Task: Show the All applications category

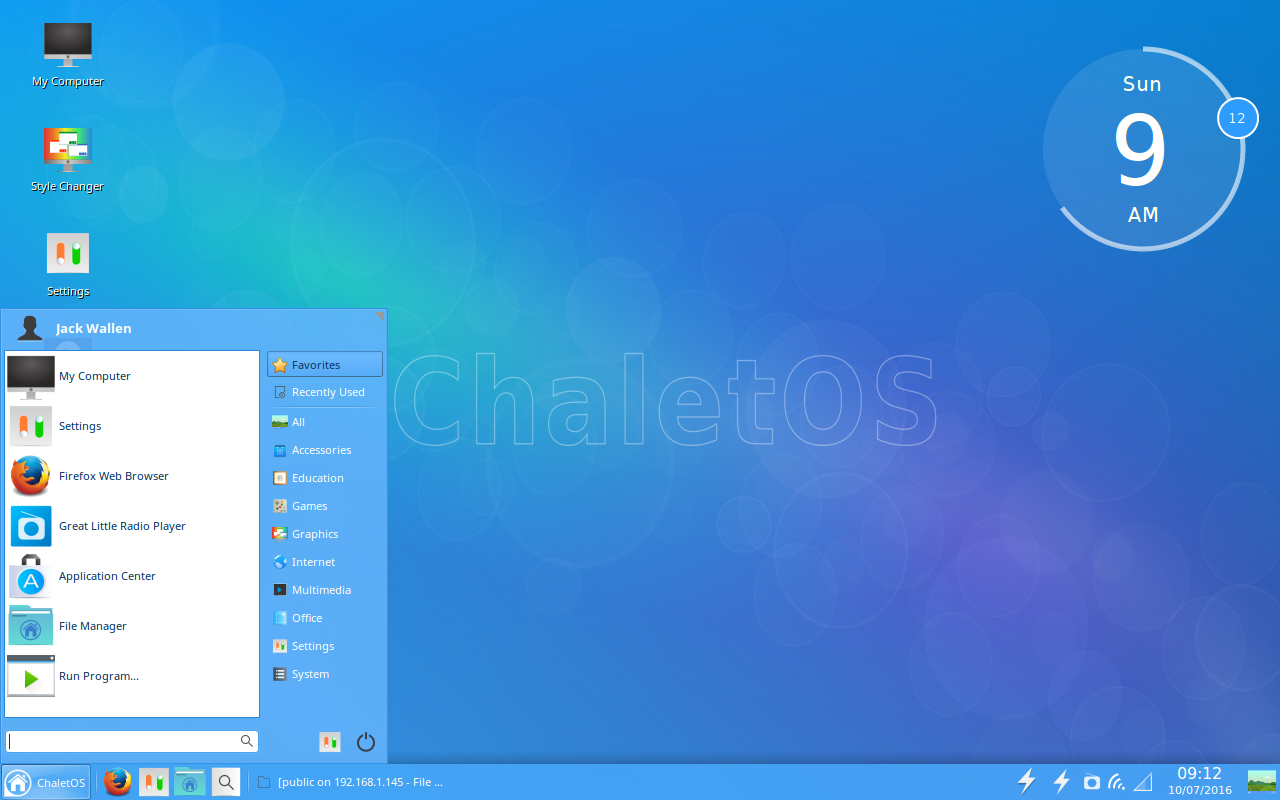Action: point(325,422)
